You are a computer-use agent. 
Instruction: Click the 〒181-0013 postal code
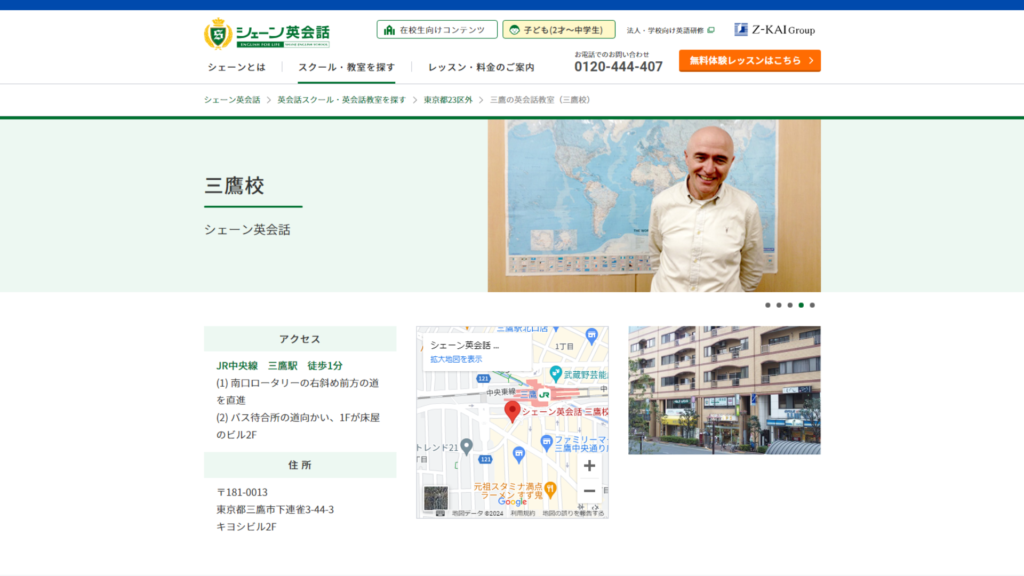click(242, 492)
